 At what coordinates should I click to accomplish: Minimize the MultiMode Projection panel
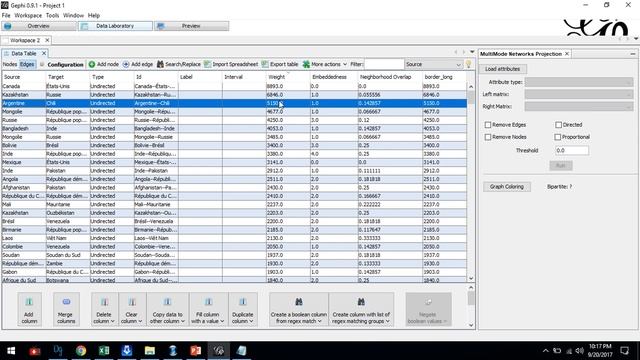[x=633, y=54]
